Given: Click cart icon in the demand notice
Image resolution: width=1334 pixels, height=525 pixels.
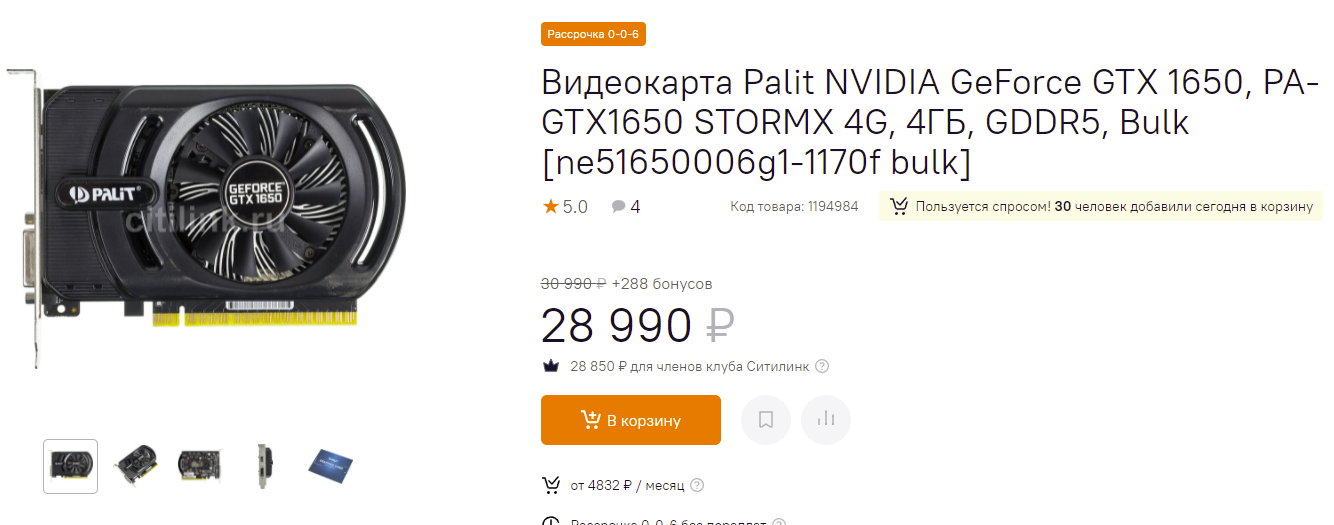Looking at the screenshot, I should tap(898, 207).
